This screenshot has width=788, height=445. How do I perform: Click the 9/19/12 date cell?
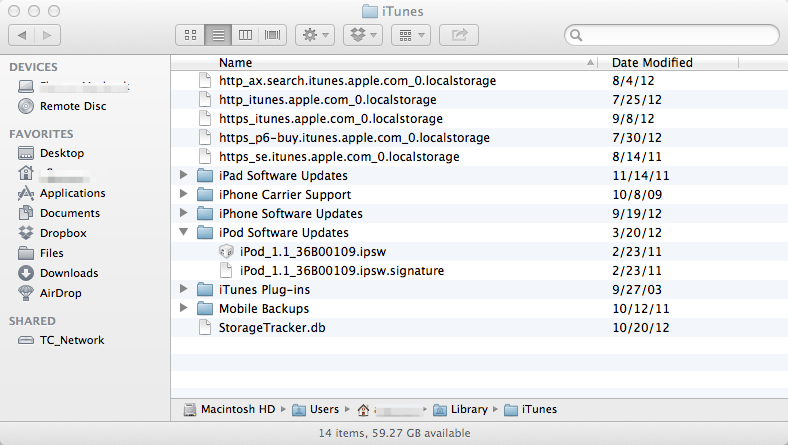637,214
